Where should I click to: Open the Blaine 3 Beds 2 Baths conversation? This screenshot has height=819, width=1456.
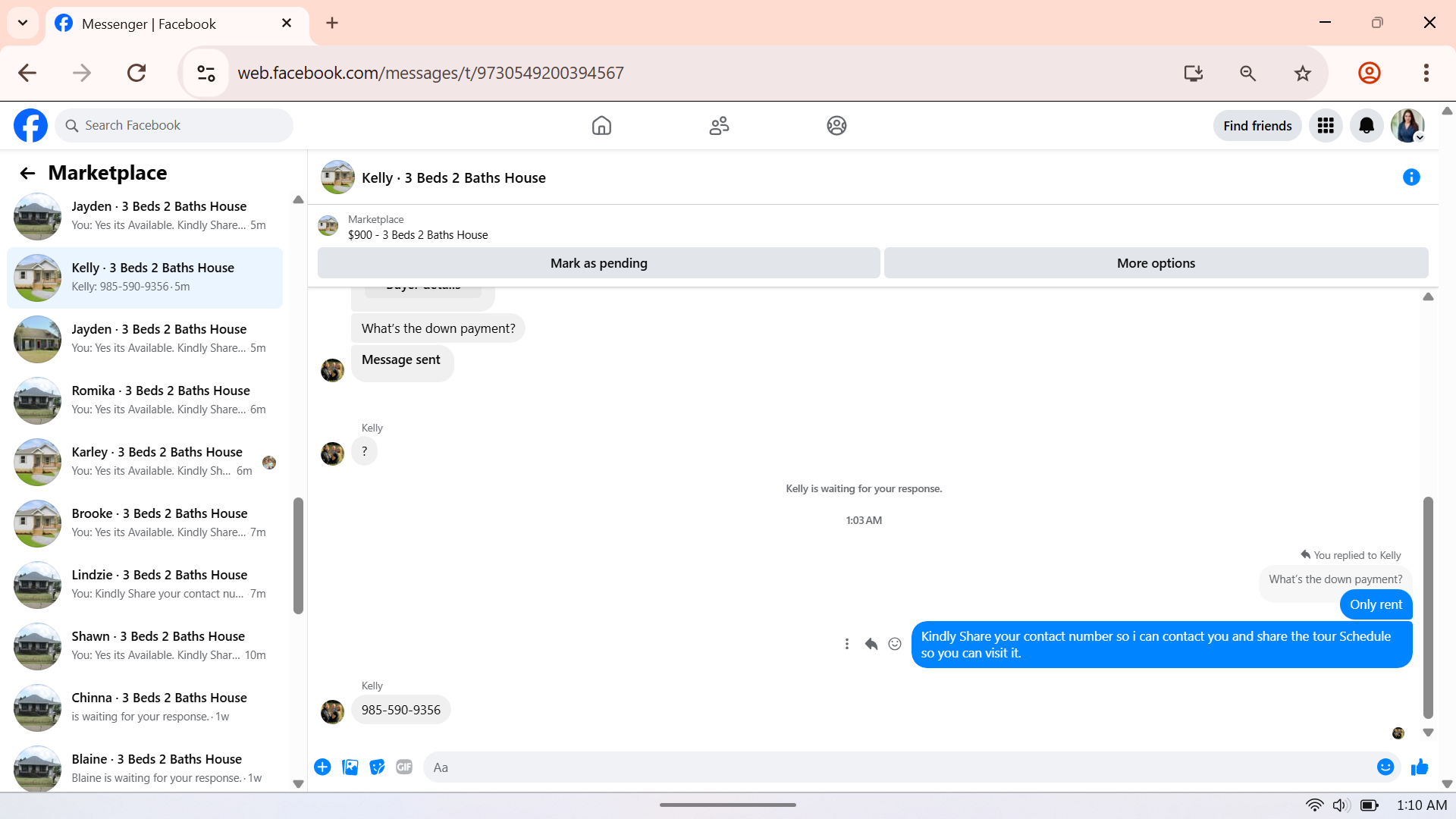coord(145,767)
